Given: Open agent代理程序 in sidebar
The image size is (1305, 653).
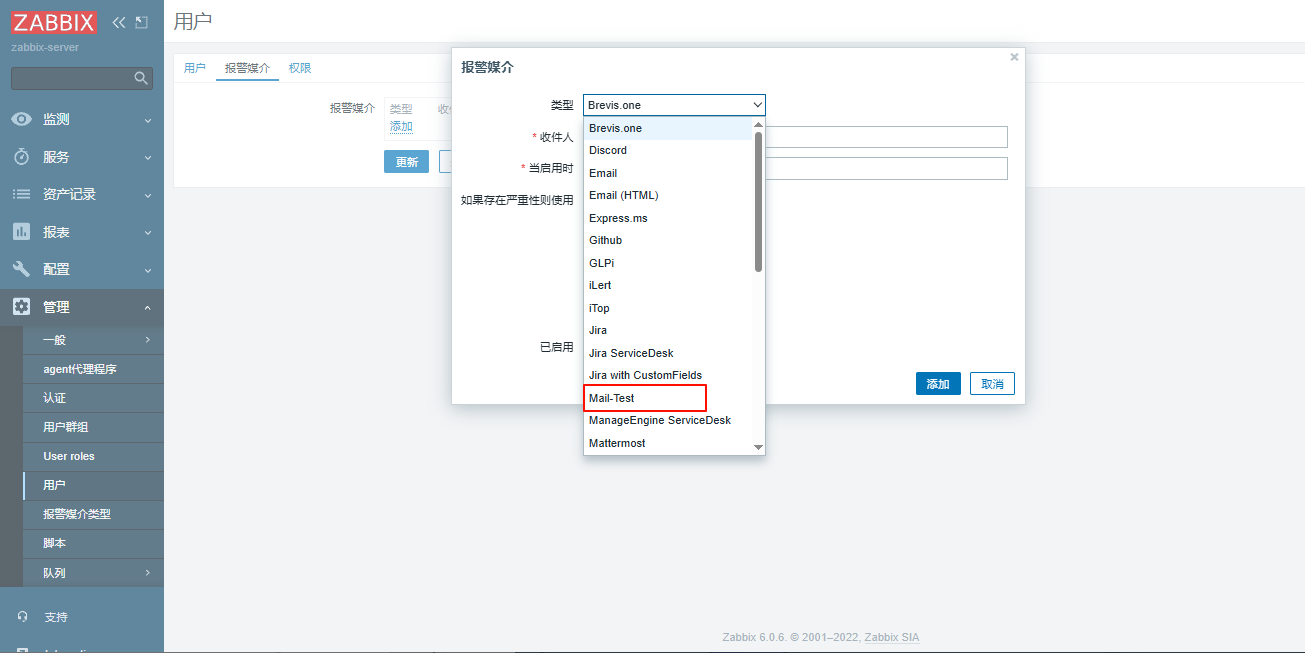Looking at the screenshot, I should point(93,369).
